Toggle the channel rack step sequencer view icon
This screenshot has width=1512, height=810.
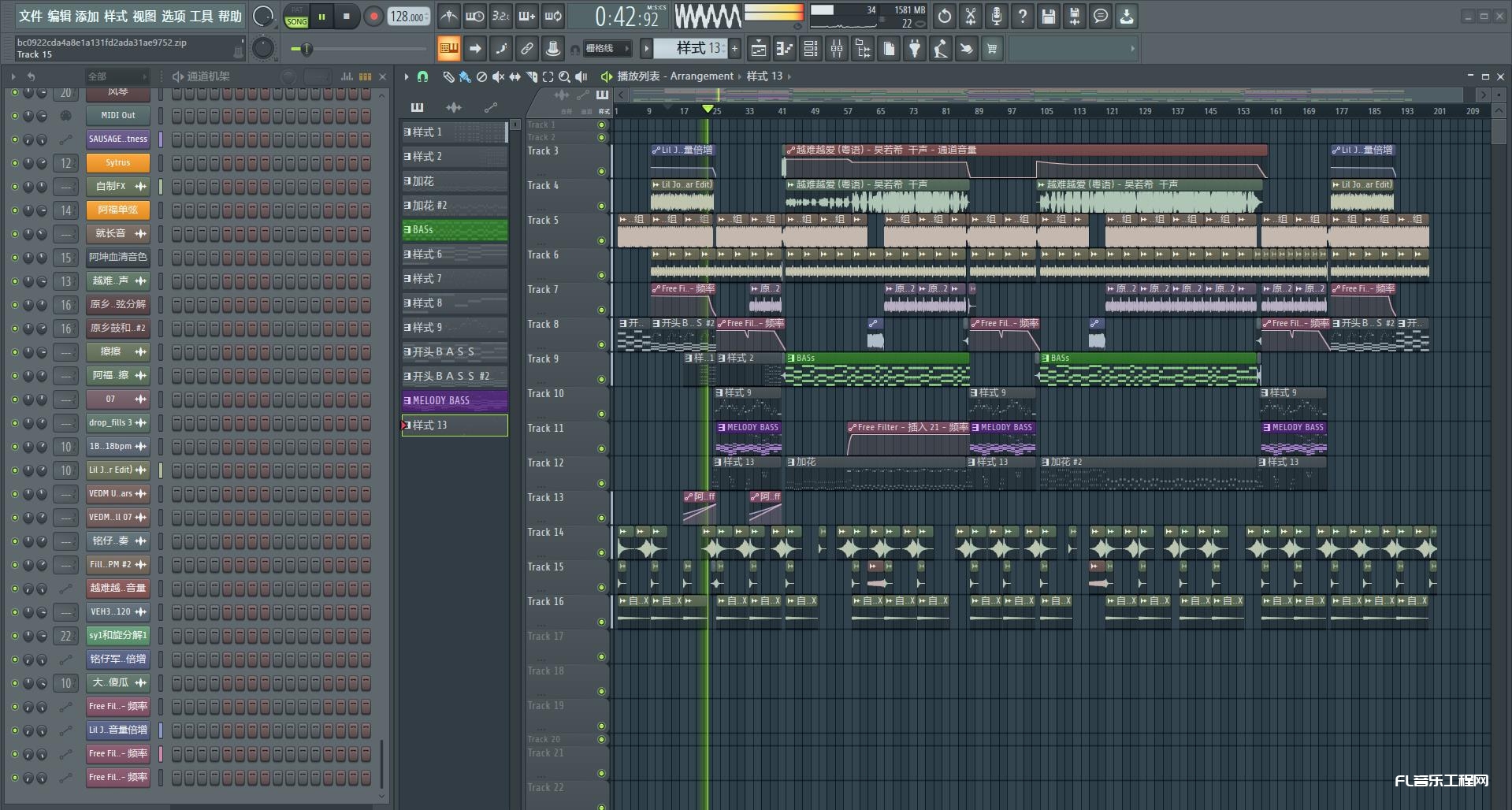pos(365,76)
